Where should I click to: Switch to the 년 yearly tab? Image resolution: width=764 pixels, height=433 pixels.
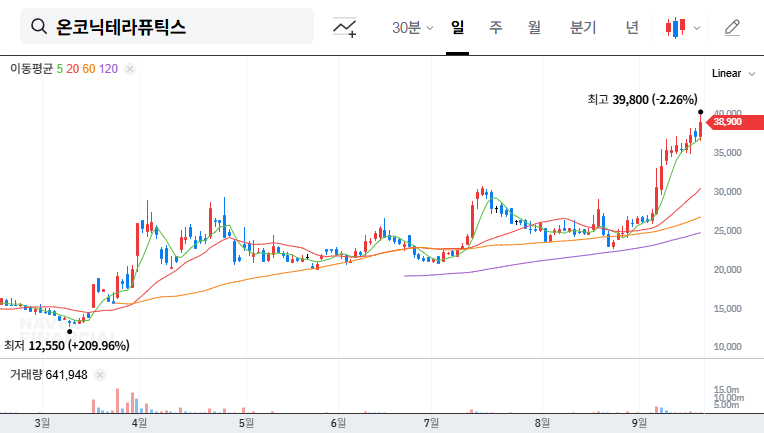632,27
